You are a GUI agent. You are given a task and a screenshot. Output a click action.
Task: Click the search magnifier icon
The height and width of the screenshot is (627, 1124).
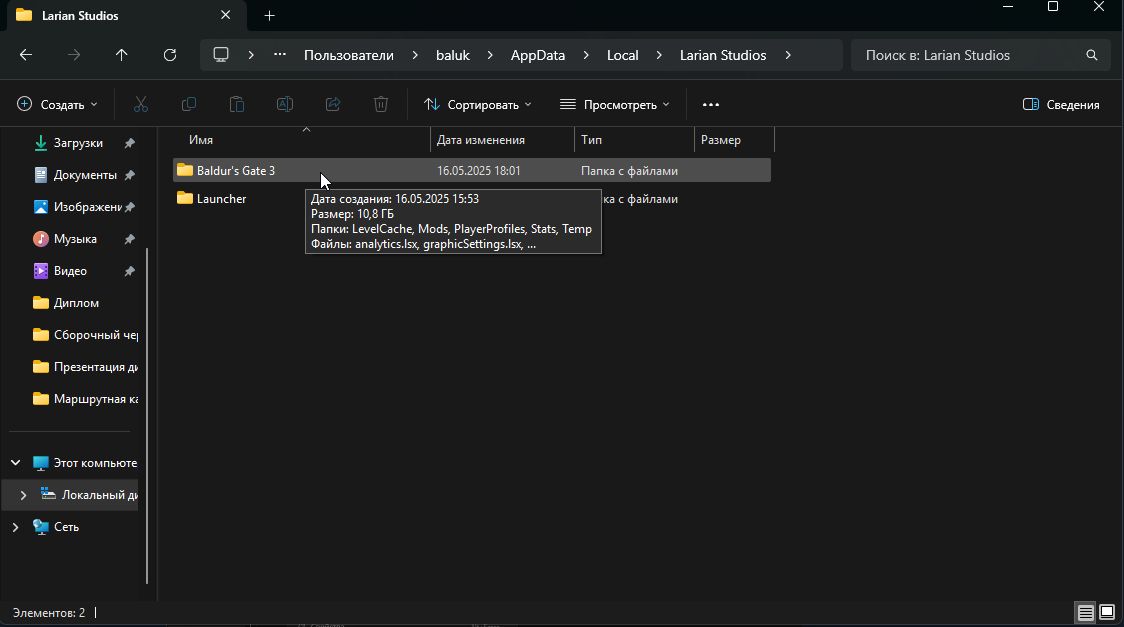(x=1092, y=55)
